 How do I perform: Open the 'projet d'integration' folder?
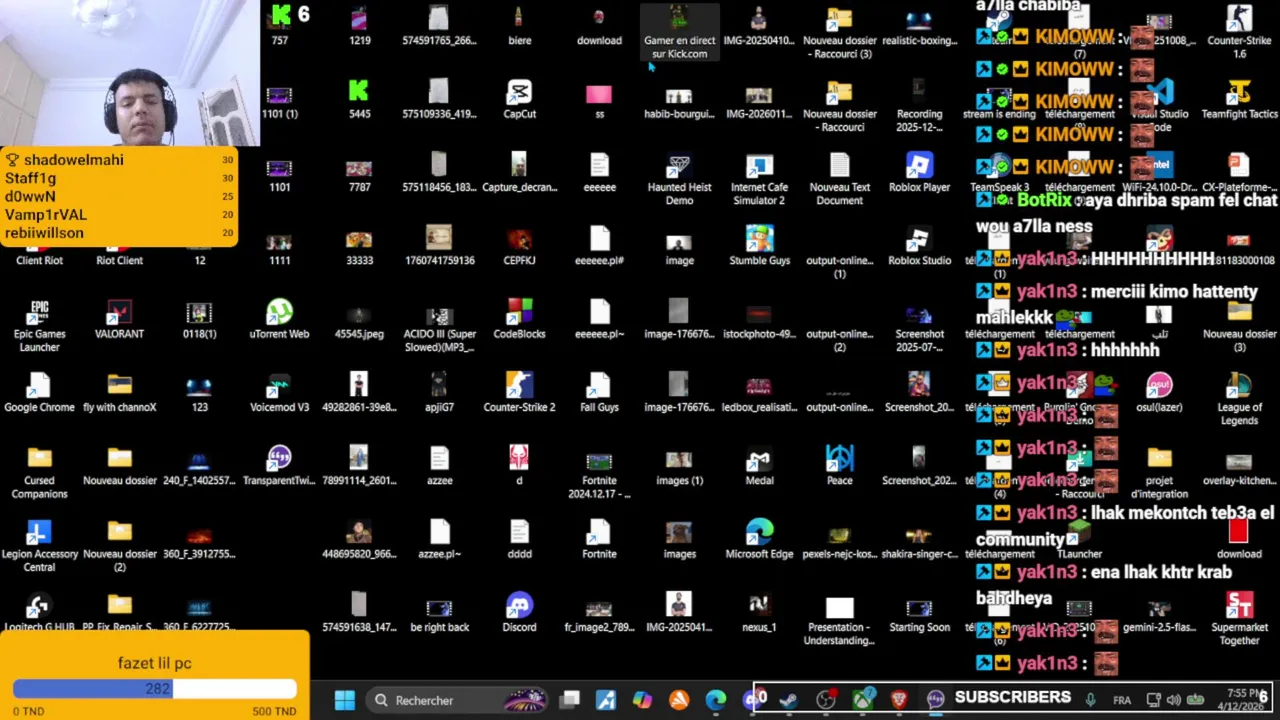point(1159,473)
